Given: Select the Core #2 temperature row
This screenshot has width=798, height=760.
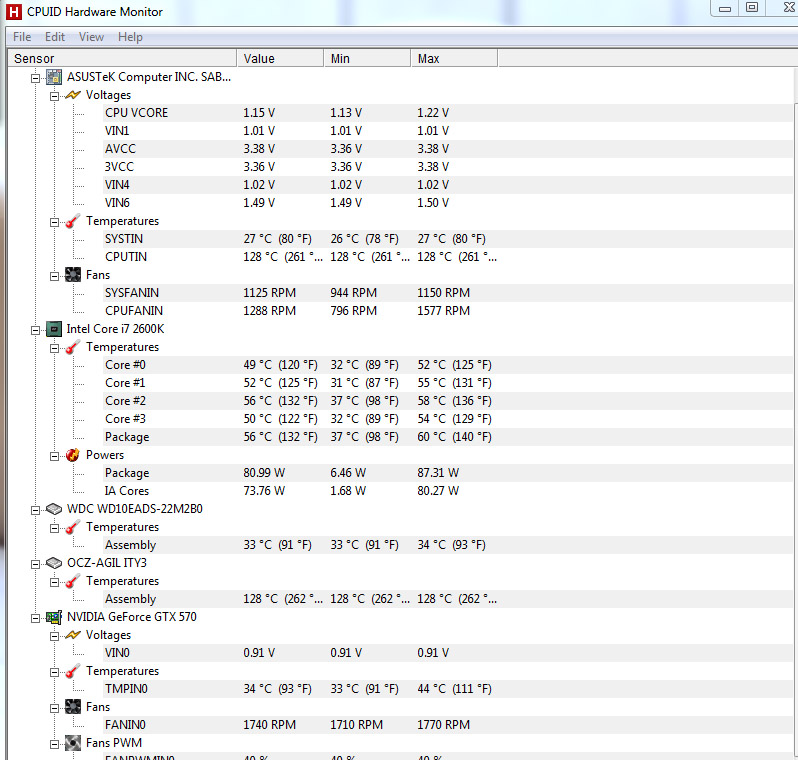Looking at the screenshot, I should (x=448, y=401).
